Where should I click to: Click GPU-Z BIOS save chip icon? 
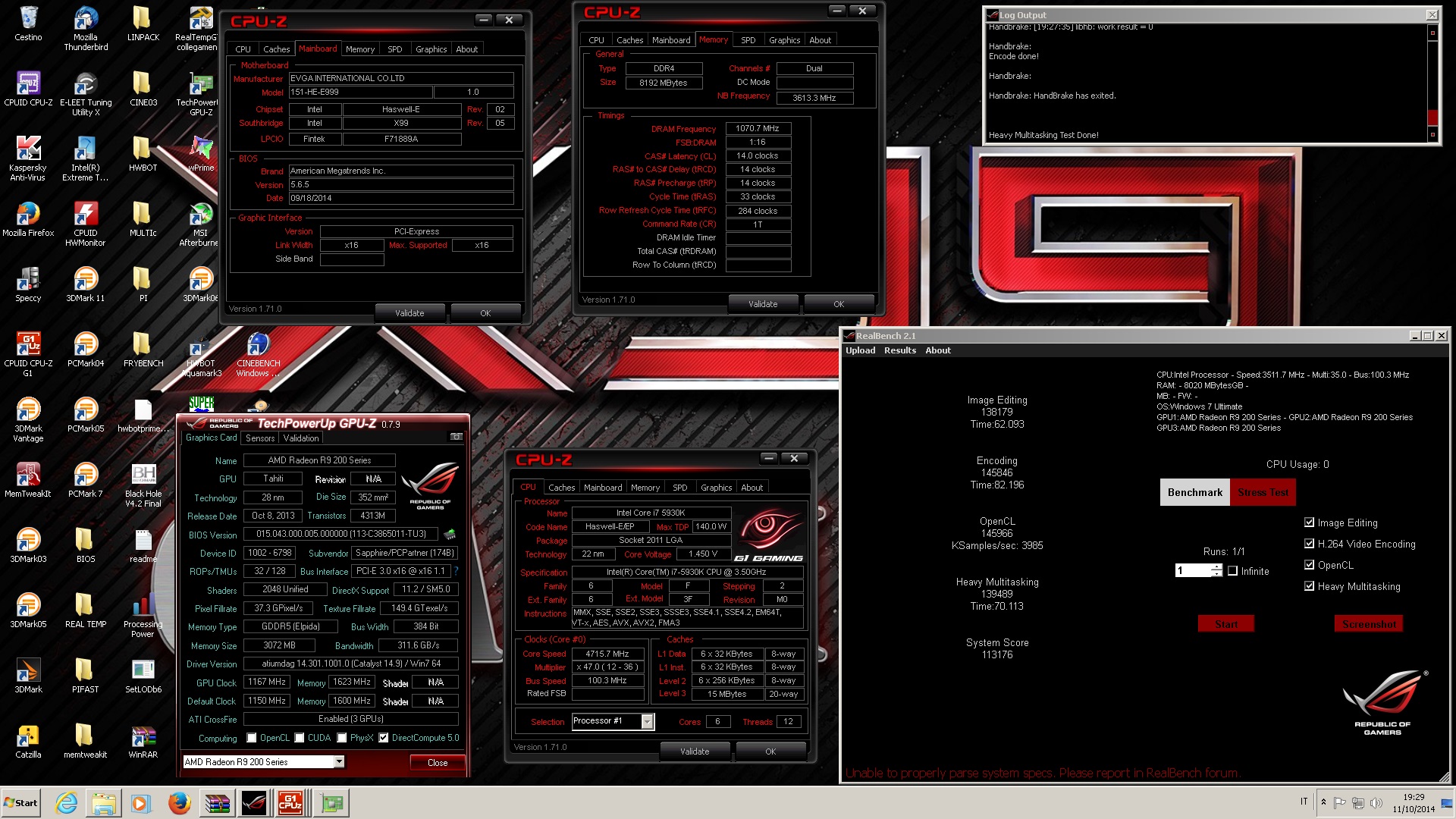[450, 535]
